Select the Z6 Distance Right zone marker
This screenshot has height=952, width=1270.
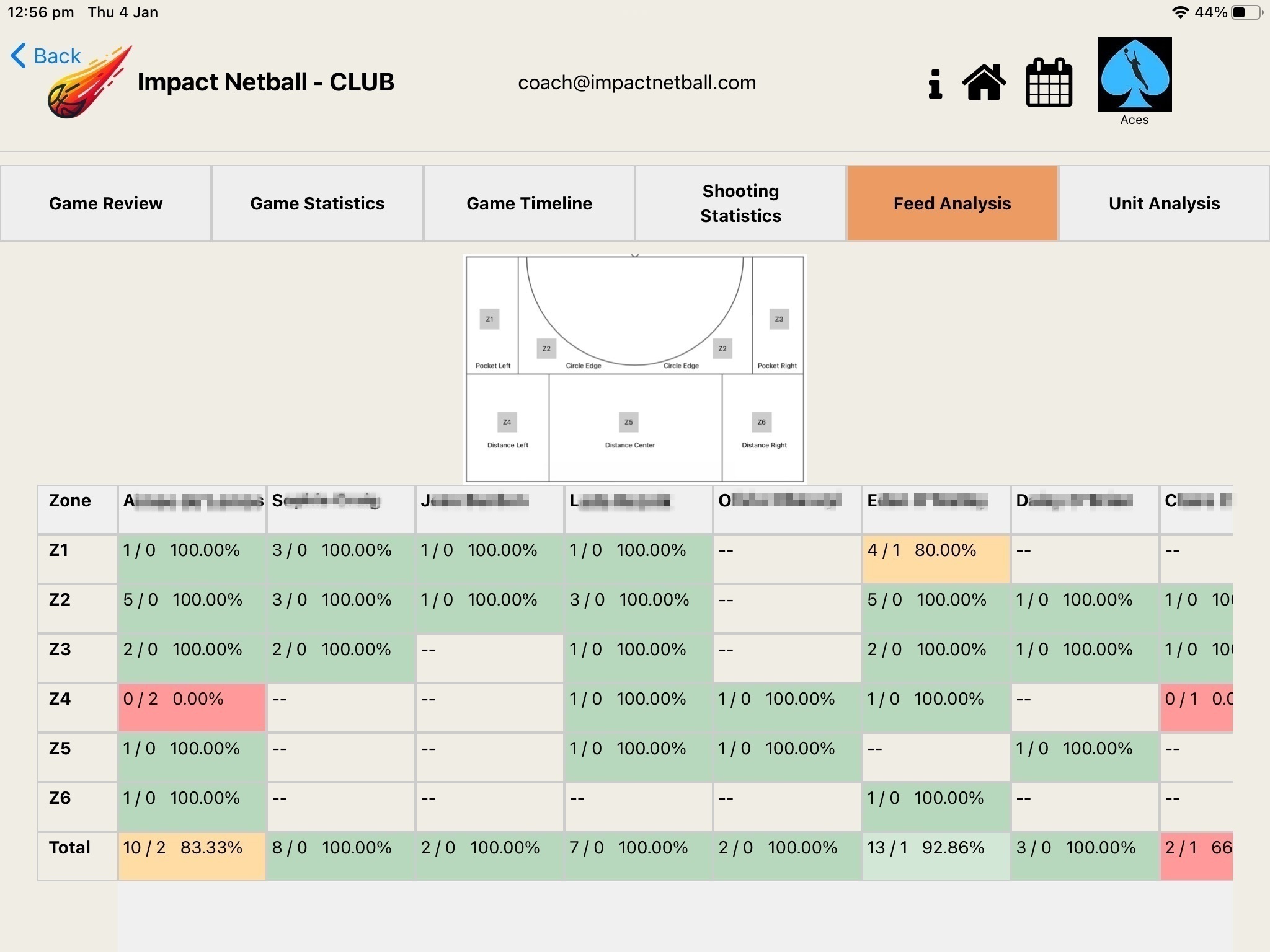[761, 422]
